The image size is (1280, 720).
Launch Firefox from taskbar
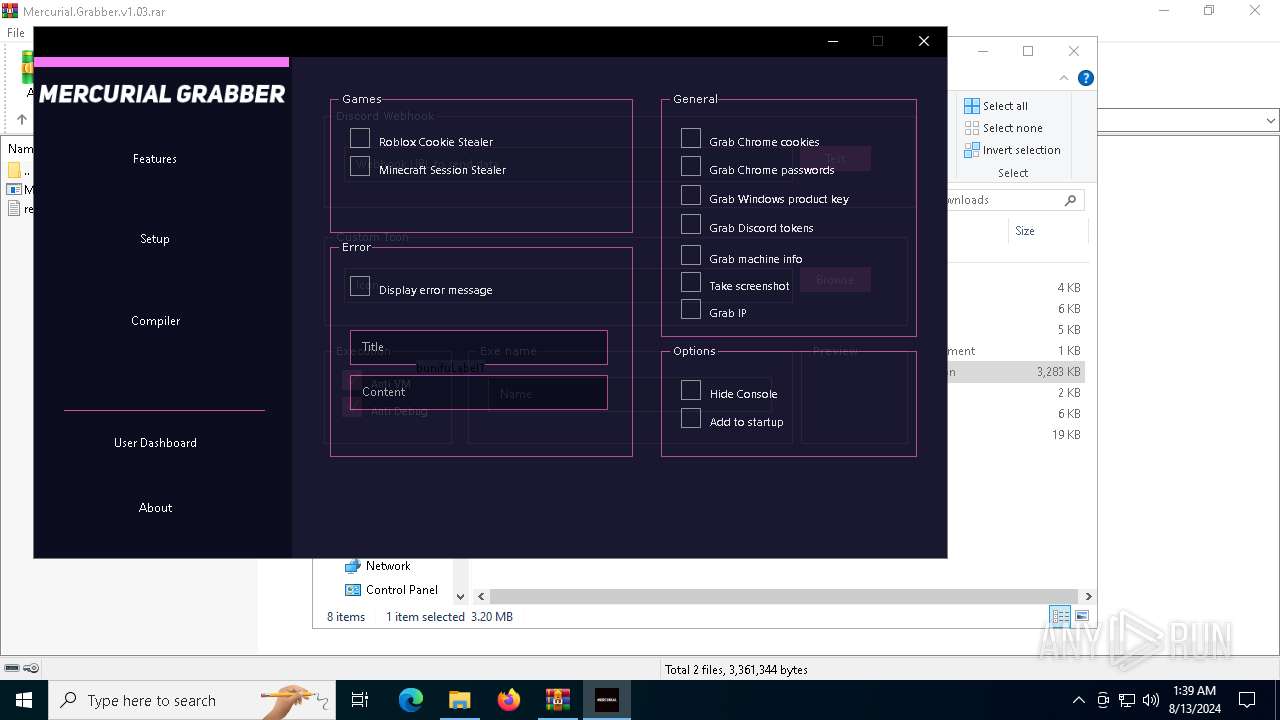pyautogui.click(x=509, y=700)
